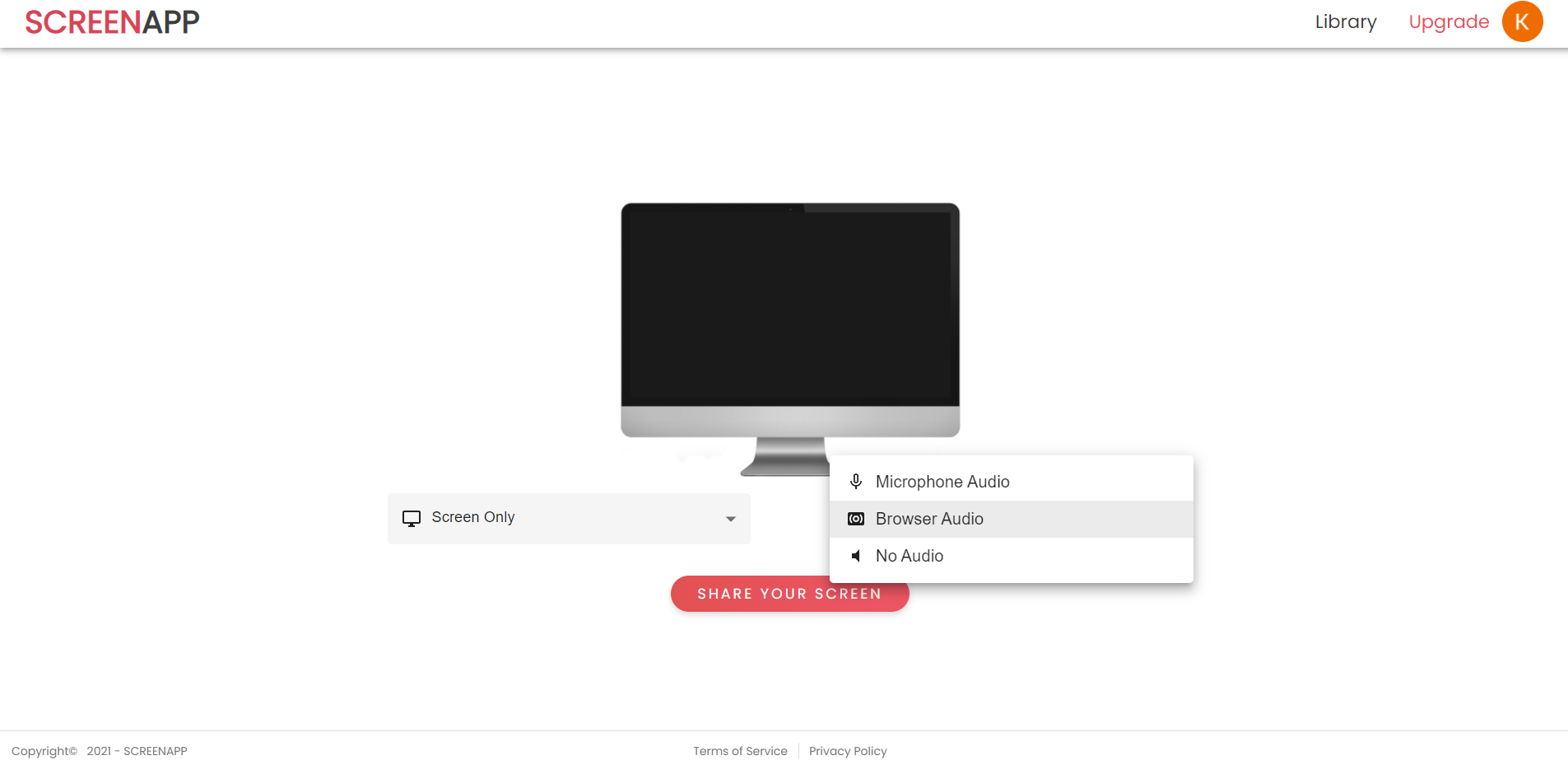Screen dimensions: 1568x765
Task: Click the Copyright 2021 SCREENAPP footer text
Action: [100, 751]
